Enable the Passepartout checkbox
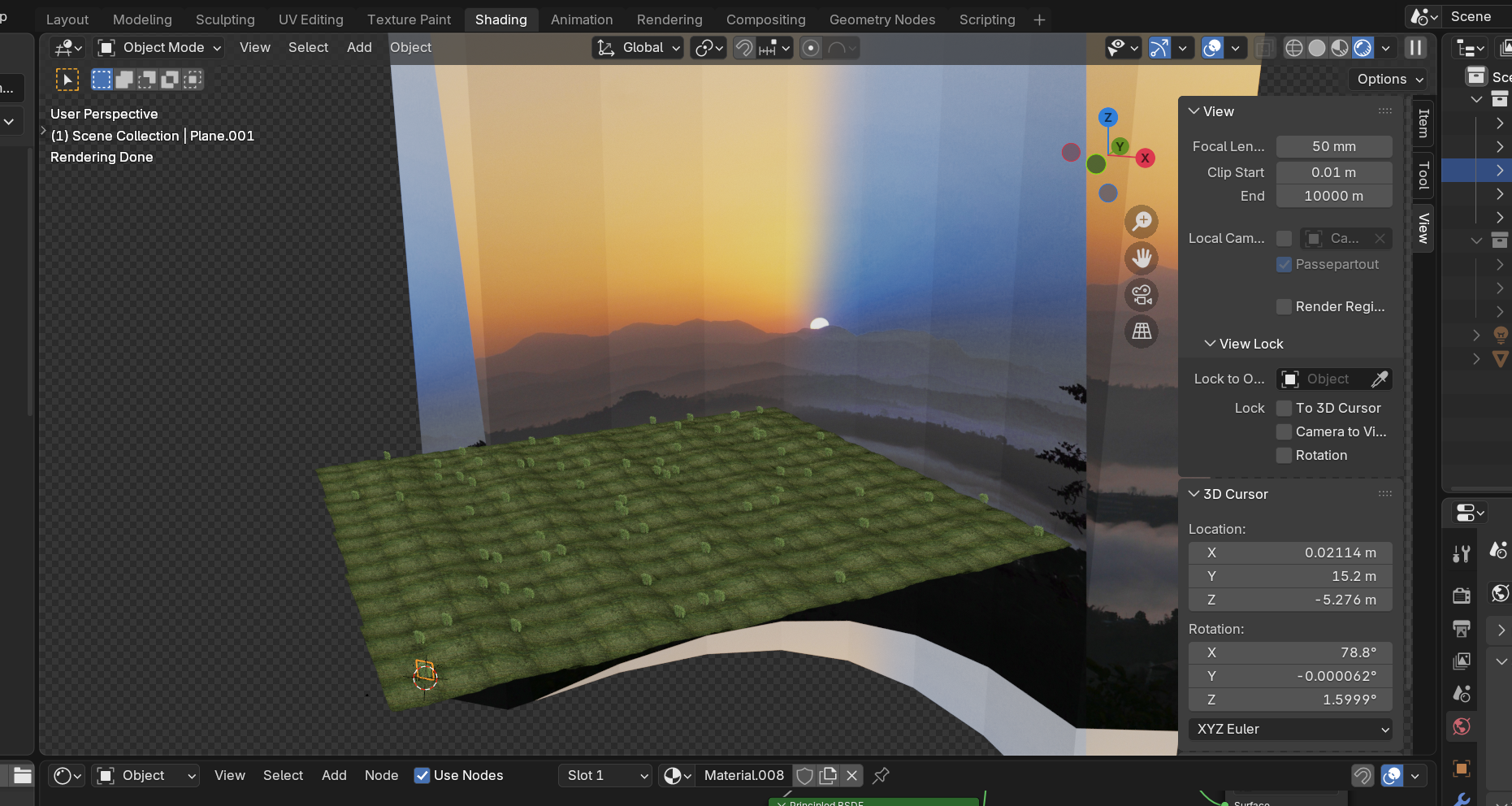Image resolution: width=1512 pixels, height=806 pixels. tap(1285, 264)
